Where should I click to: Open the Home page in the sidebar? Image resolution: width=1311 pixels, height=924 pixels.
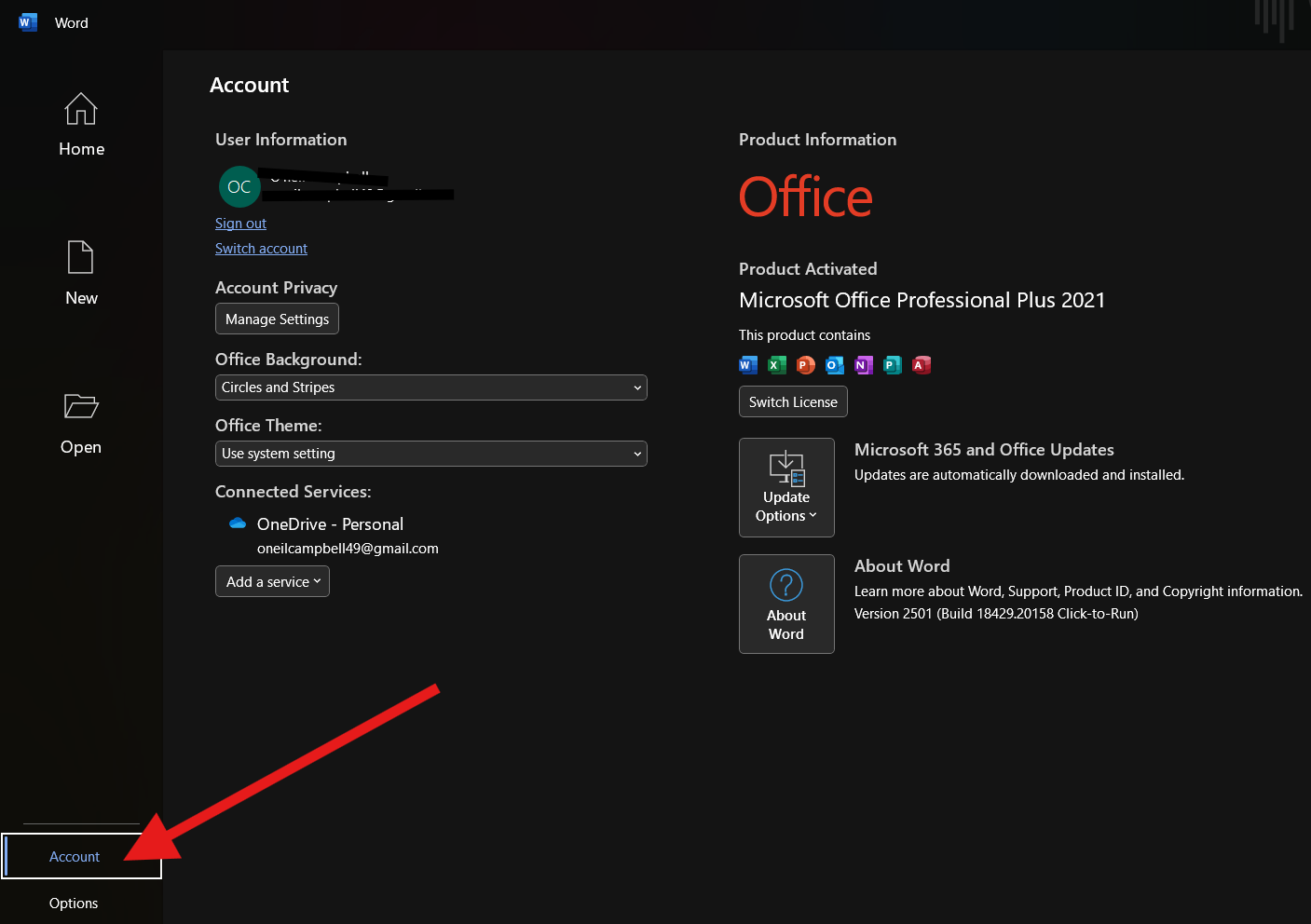point(81,125)
